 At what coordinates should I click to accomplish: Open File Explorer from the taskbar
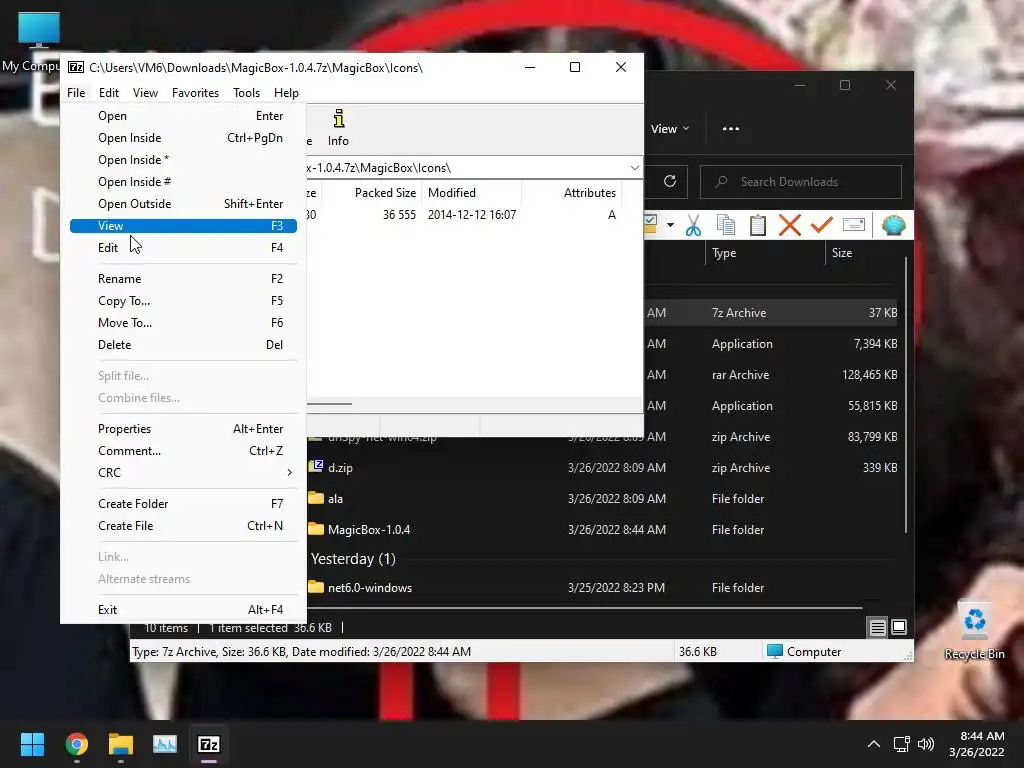[121, 744]
